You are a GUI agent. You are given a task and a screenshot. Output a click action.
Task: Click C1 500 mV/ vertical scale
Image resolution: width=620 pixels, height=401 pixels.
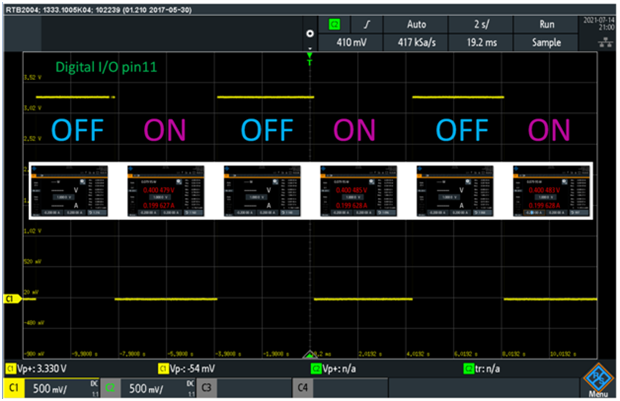click(x=50, y=388)
